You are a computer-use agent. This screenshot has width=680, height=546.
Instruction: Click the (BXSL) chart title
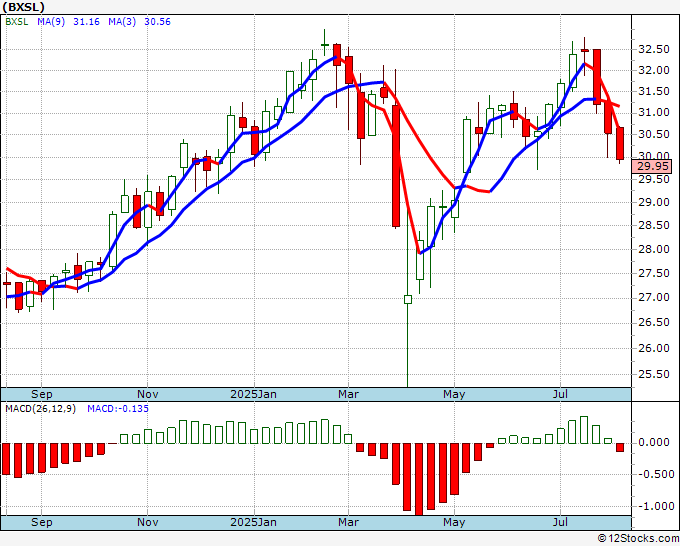click(x=23, y=7)
